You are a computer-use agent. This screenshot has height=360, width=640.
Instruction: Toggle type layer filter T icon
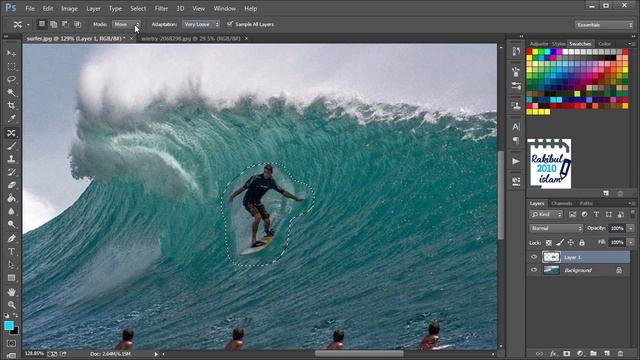(x=596, y=214)
